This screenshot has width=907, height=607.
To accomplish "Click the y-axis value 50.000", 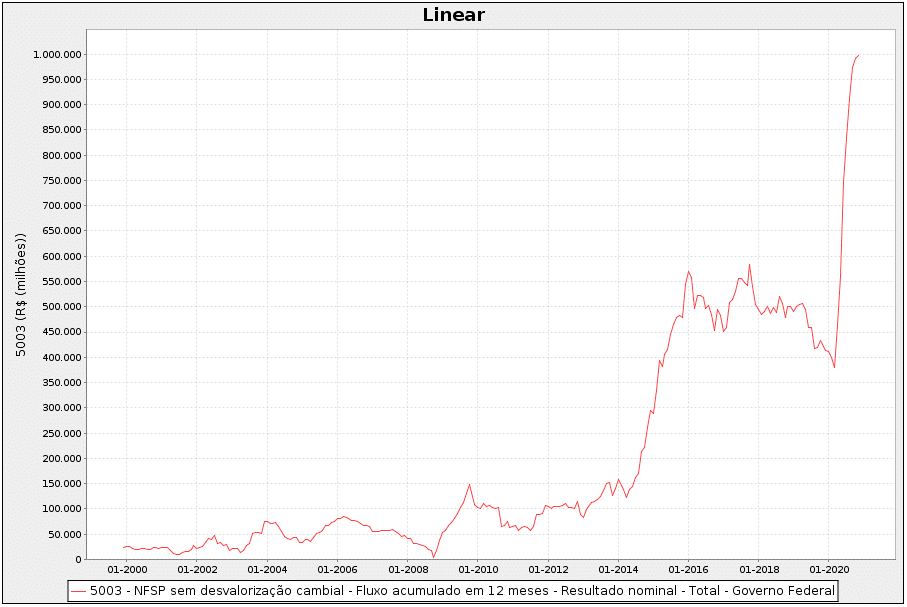I will [x=64, y=534].
